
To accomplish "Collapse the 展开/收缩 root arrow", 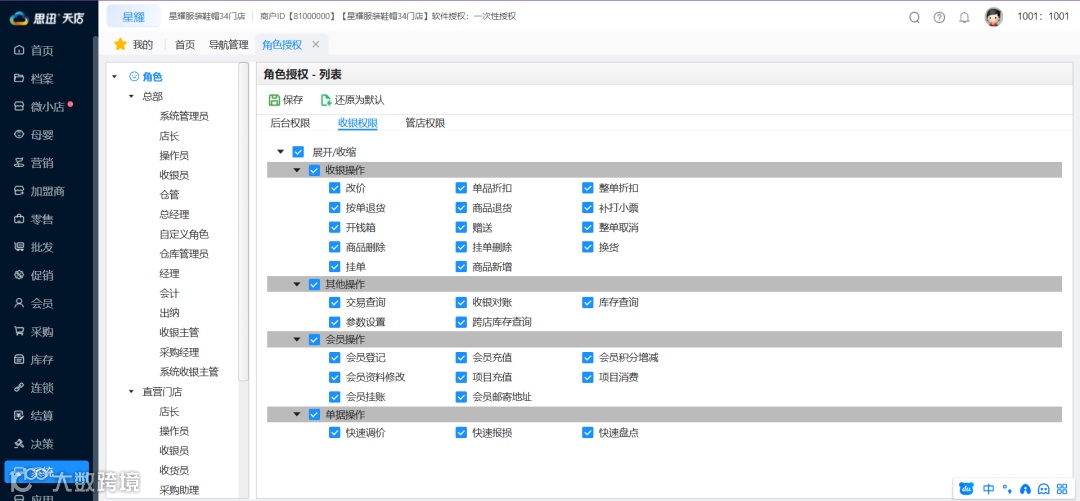I will [x=280, y=152].
